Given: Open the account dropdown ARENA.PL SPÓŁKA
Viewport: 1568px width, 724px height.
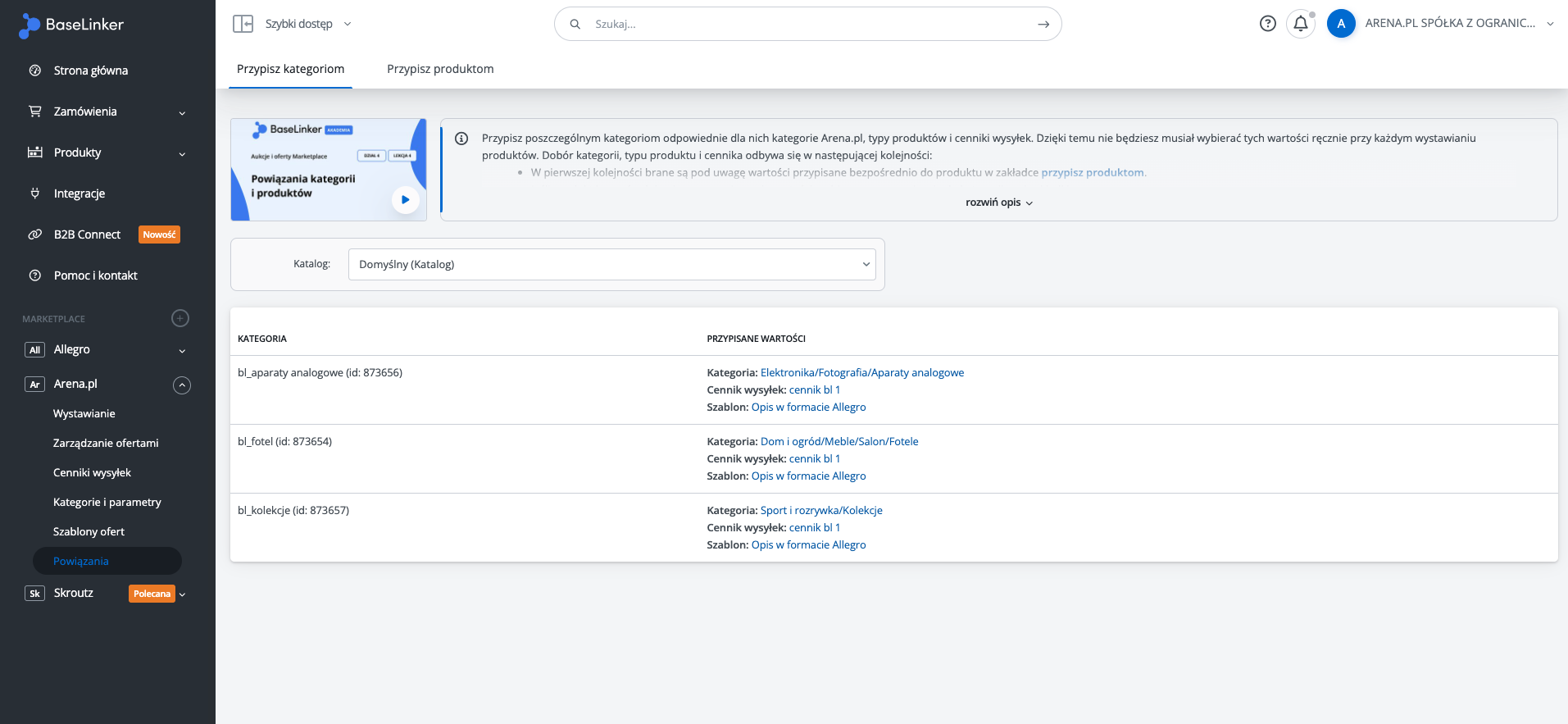Looking at the screenshot, I should tap(1460, 23).
